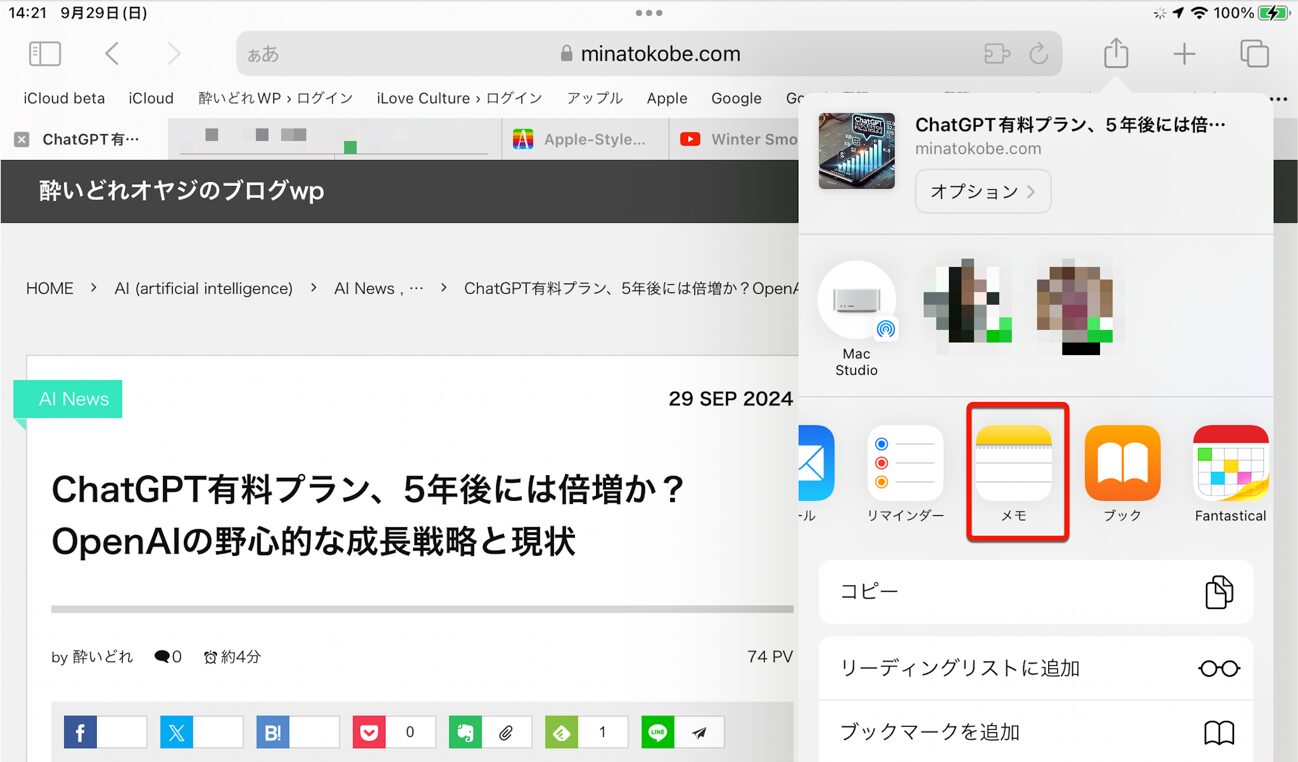
Task: Toggle the Safari sidebar icon
Action: [45, 53]
